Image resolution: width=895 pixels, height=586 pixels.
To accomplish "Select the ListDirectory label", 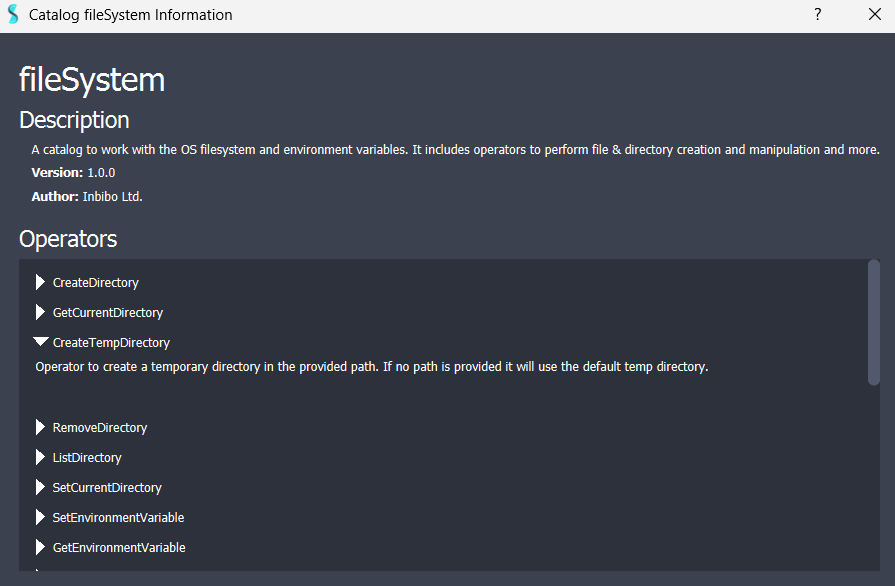I will [86, 457].
